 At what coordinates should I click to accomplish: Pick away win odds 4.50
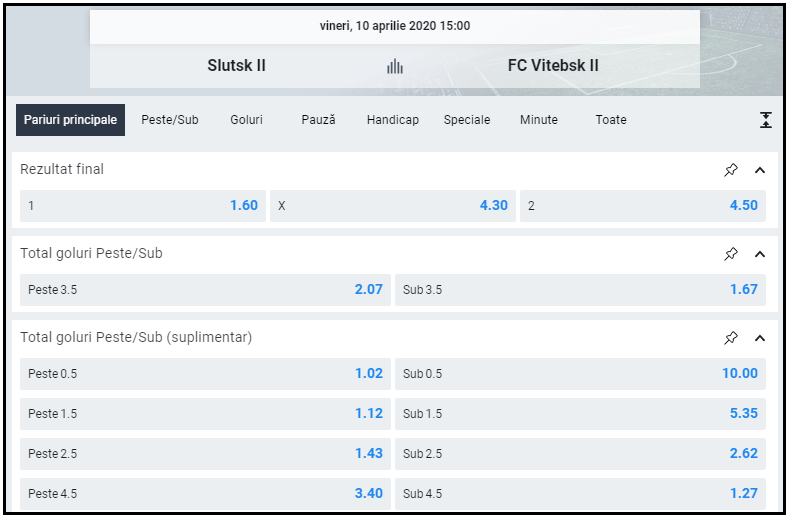tap(642, 206)
